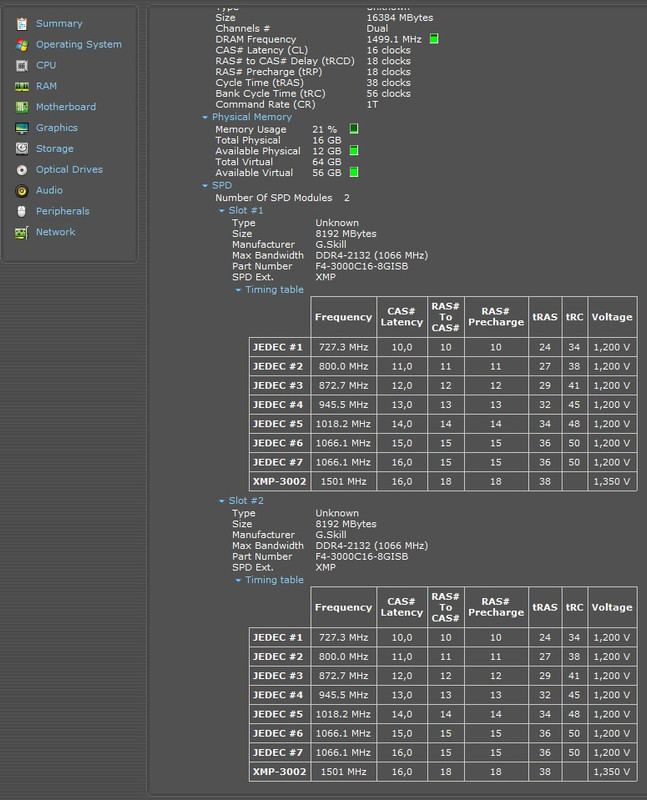
Task: Collapse the SPD group
Action: [x=205, y=186]
